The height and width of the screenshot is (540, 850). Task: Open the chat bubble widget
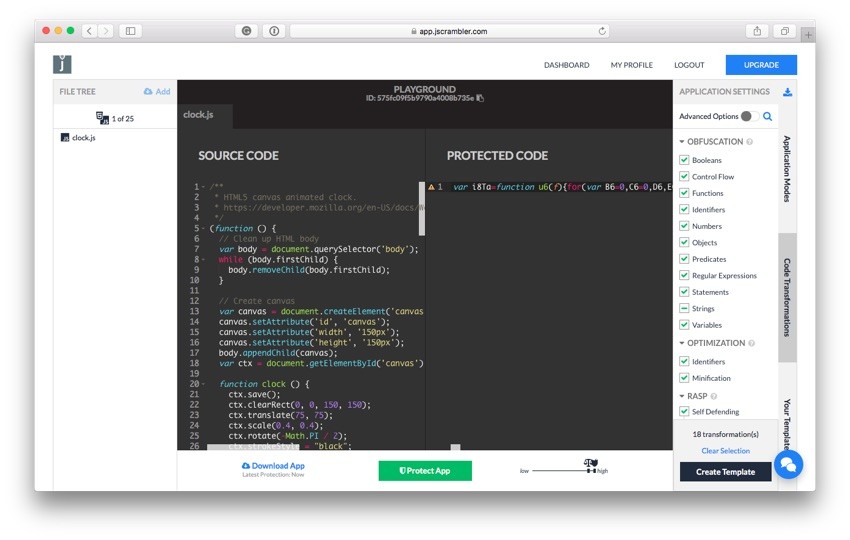click(x=788, y=465)
